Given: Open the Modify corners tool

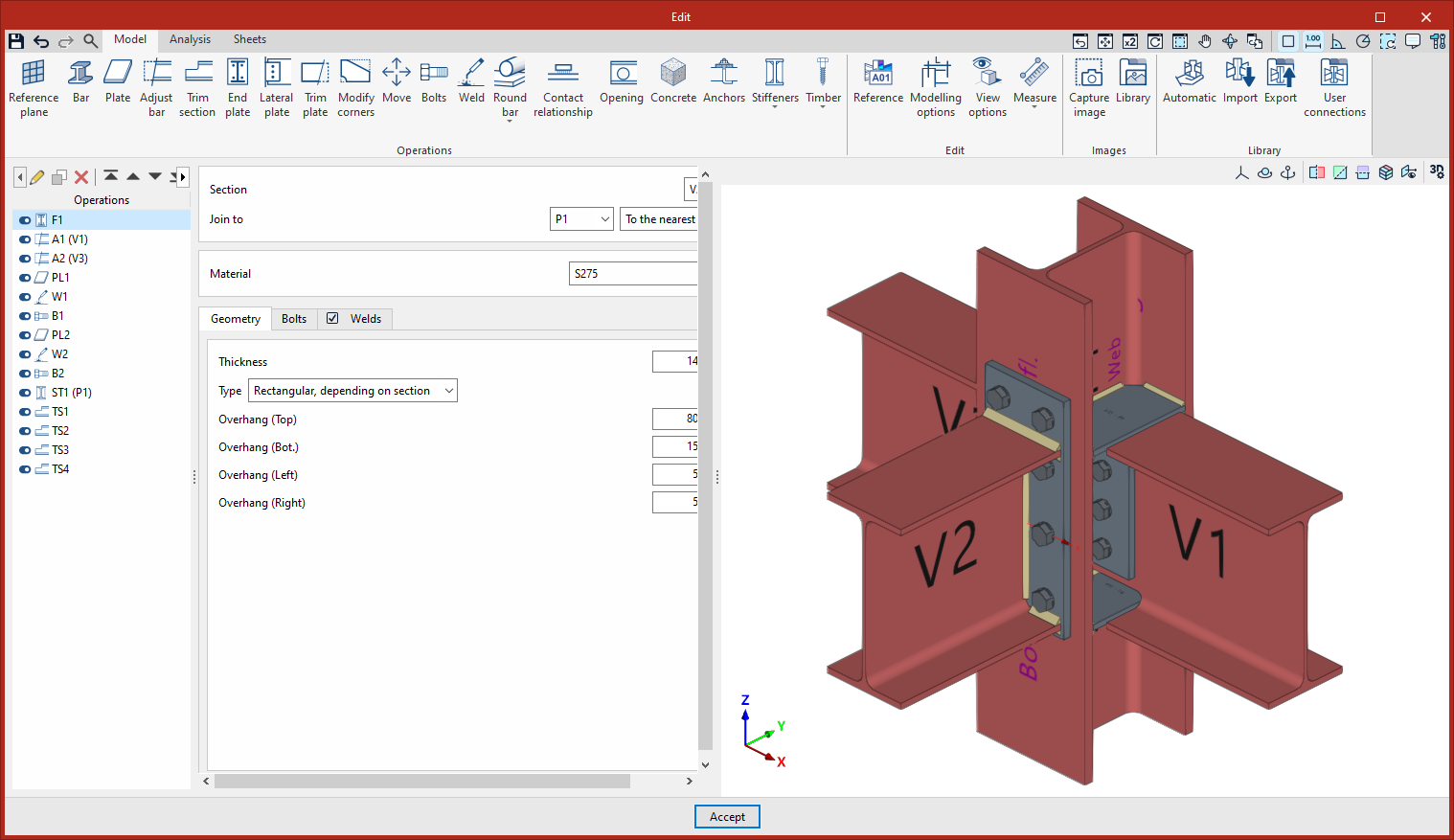Looking at the screenshot, I should (x=355, y=88).
